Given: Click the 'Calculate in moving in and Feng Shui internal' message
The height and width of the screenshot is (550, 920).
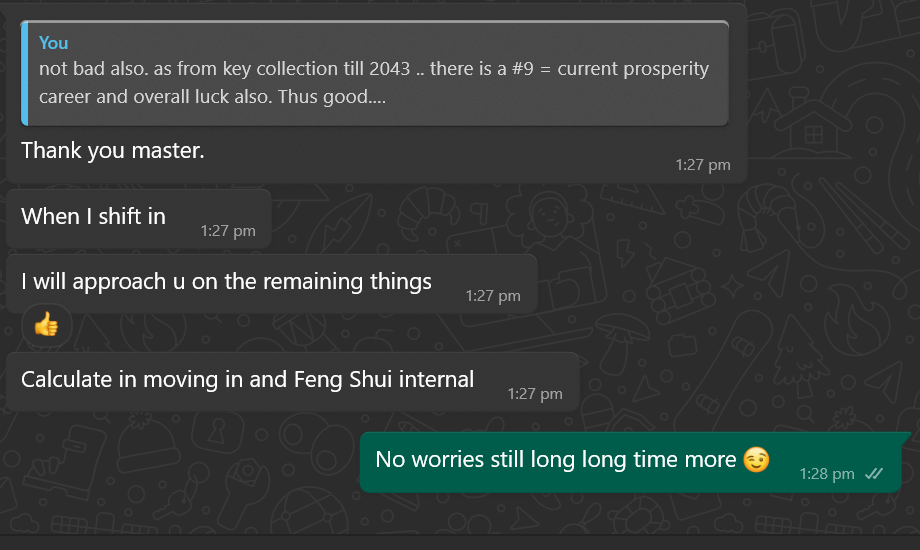Looking at the screenshot, I should tap(292, 382).
